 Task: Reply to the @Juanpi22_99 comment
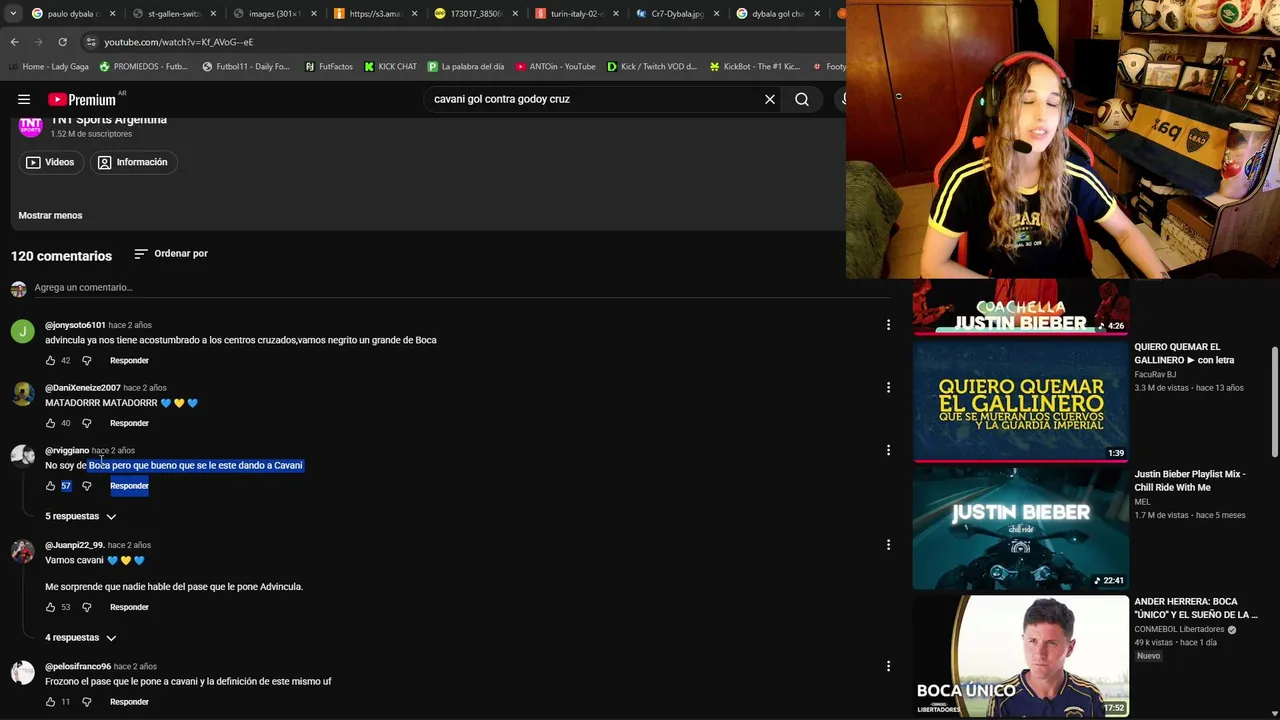[x=129, y=607]
